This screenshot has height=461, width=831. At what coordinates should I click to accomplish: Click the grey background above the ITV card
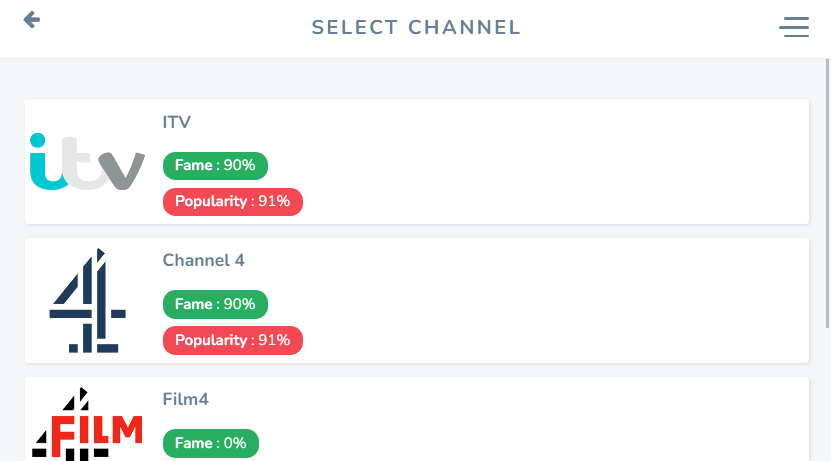point(416,79)
